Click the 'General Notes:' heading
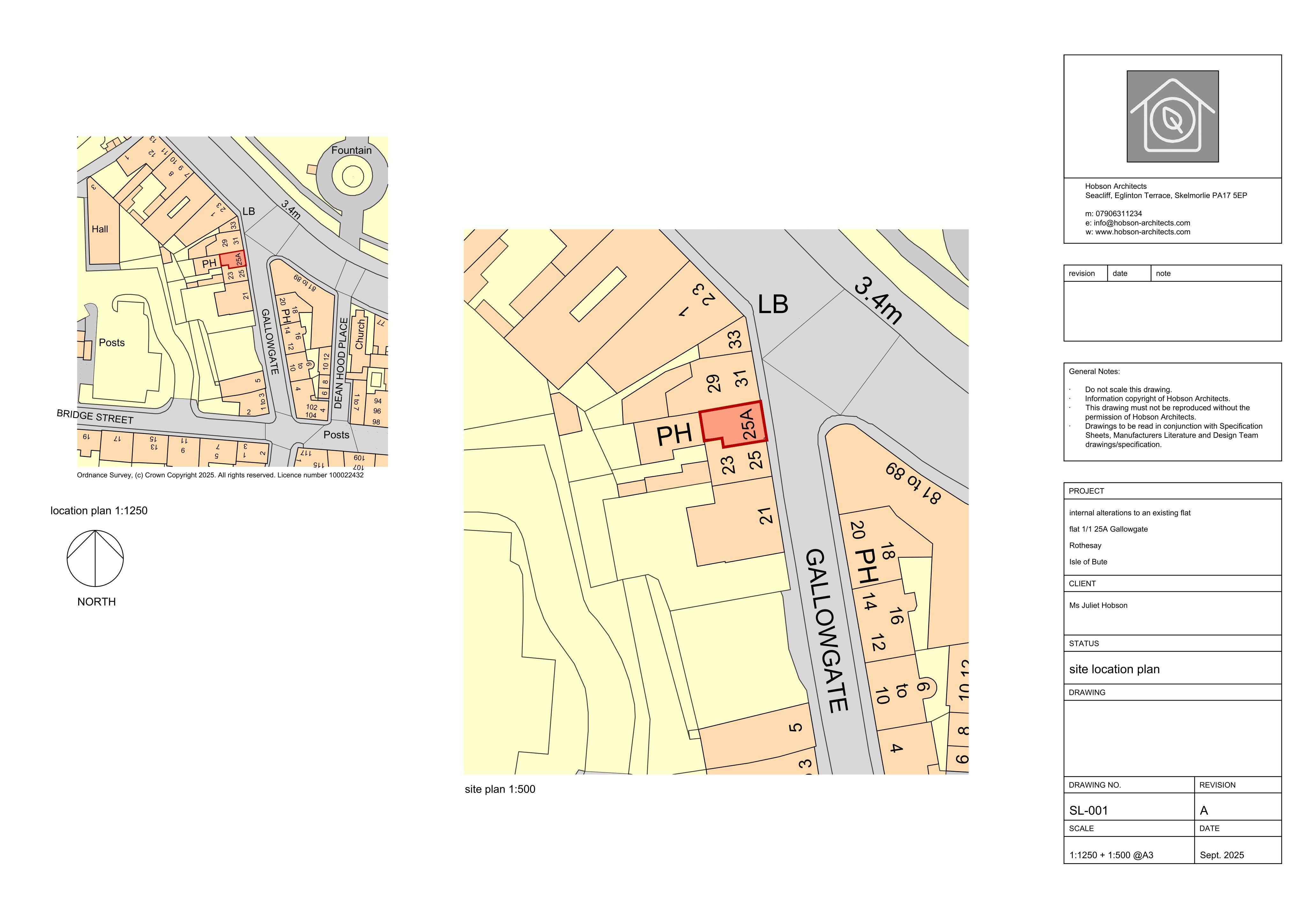 tap(1094, 371)
